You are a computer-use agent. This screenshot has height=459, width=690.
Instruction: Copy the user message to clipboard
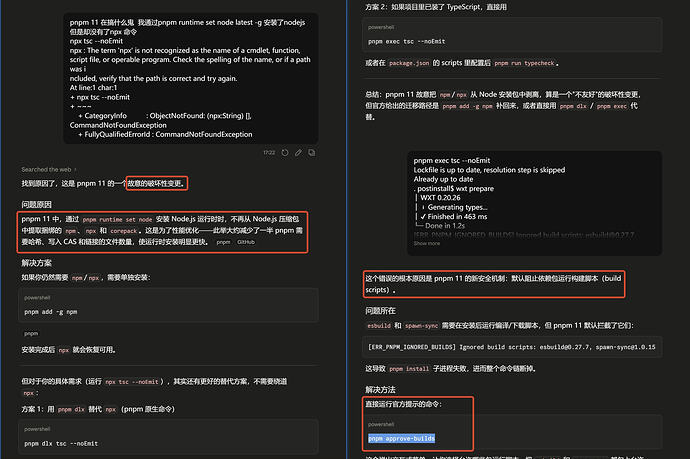click(x=312, y=153)
